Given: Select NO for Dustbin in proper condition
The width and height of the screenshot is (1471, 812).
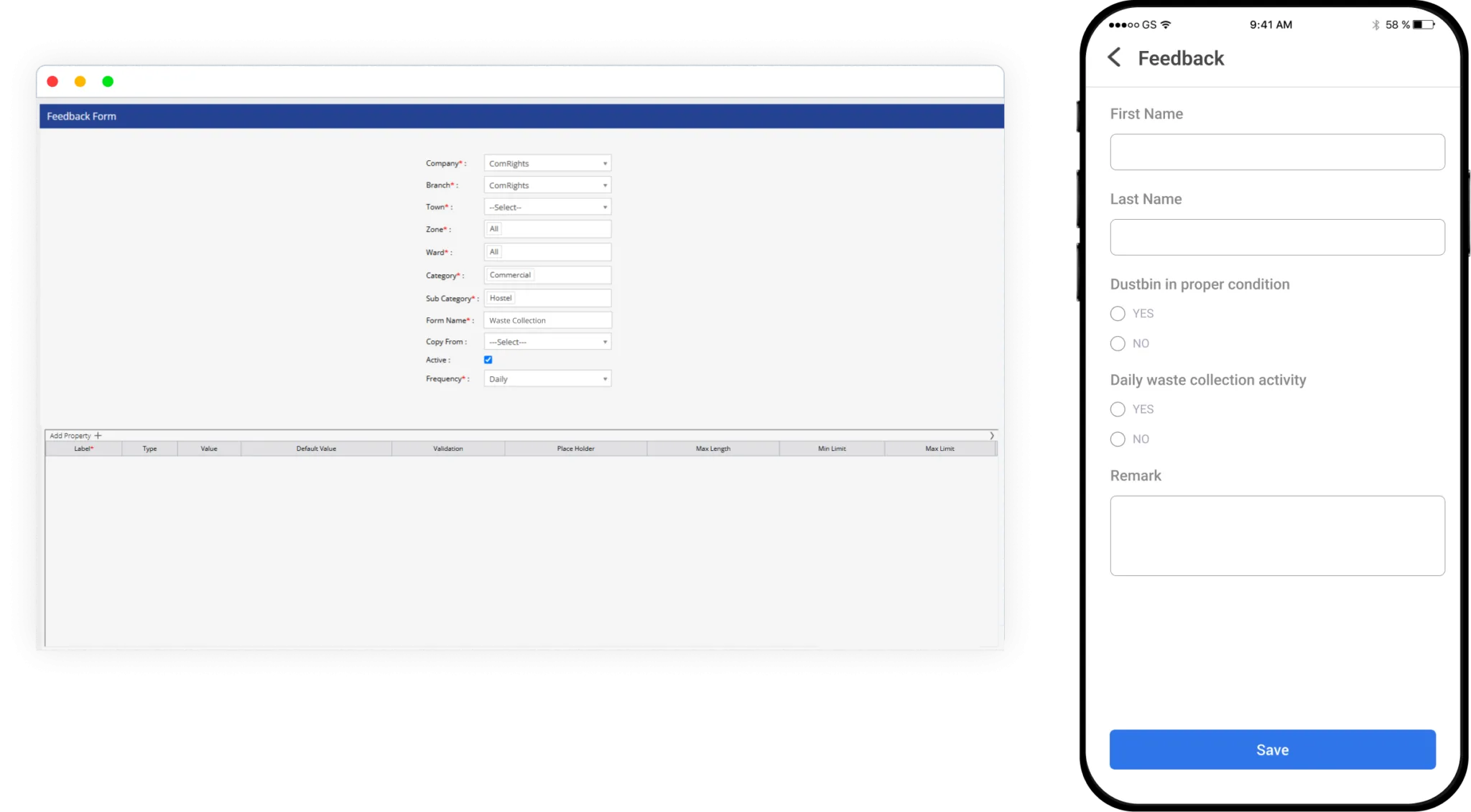Looking at the screenshot, I should point(1118,344).
